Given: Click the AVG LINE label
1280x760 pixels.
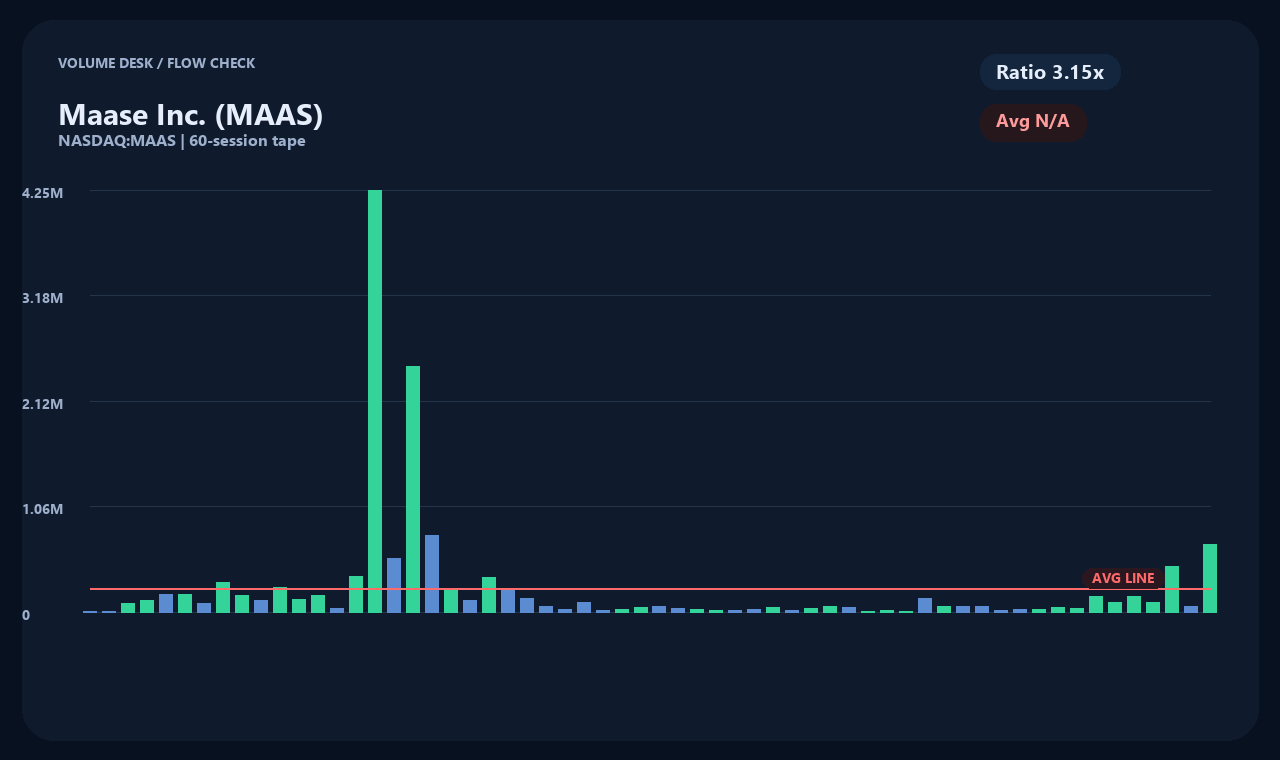Looking at the screenshot, I should point(1123,578).
